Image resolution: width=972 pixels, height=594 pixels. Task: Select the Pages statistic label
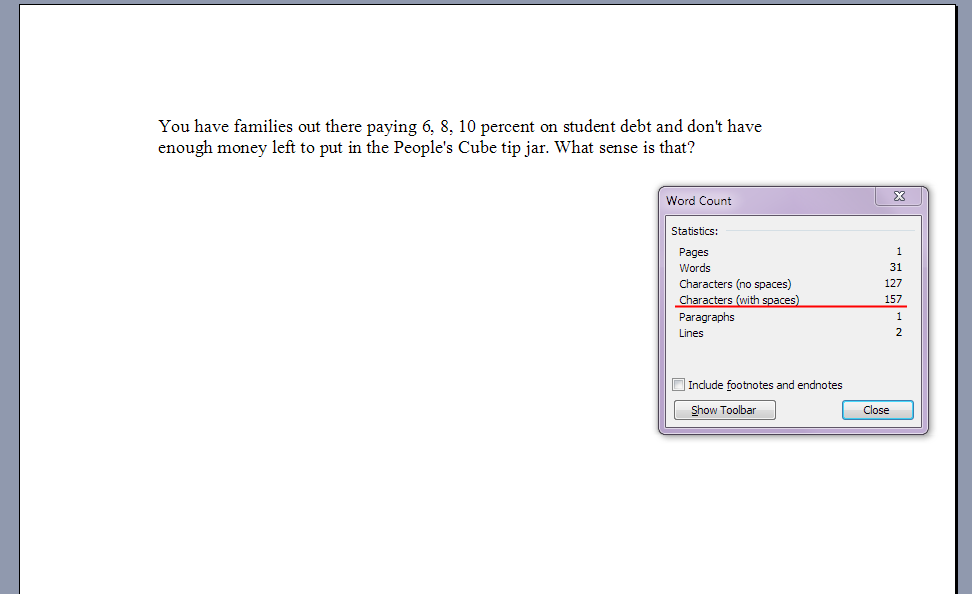(x=693, y=252)
